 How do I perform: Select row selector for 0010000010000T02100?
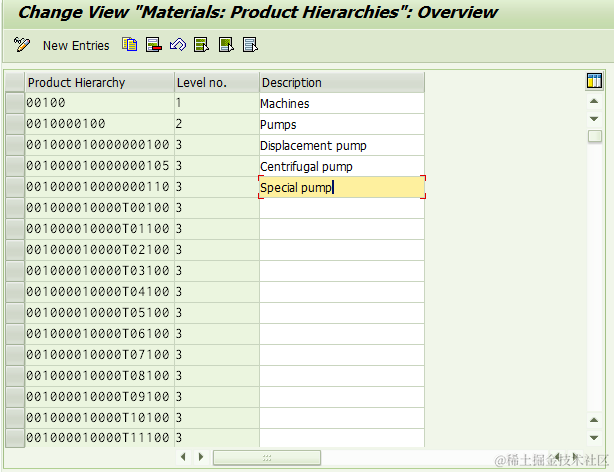pos(15,250)
